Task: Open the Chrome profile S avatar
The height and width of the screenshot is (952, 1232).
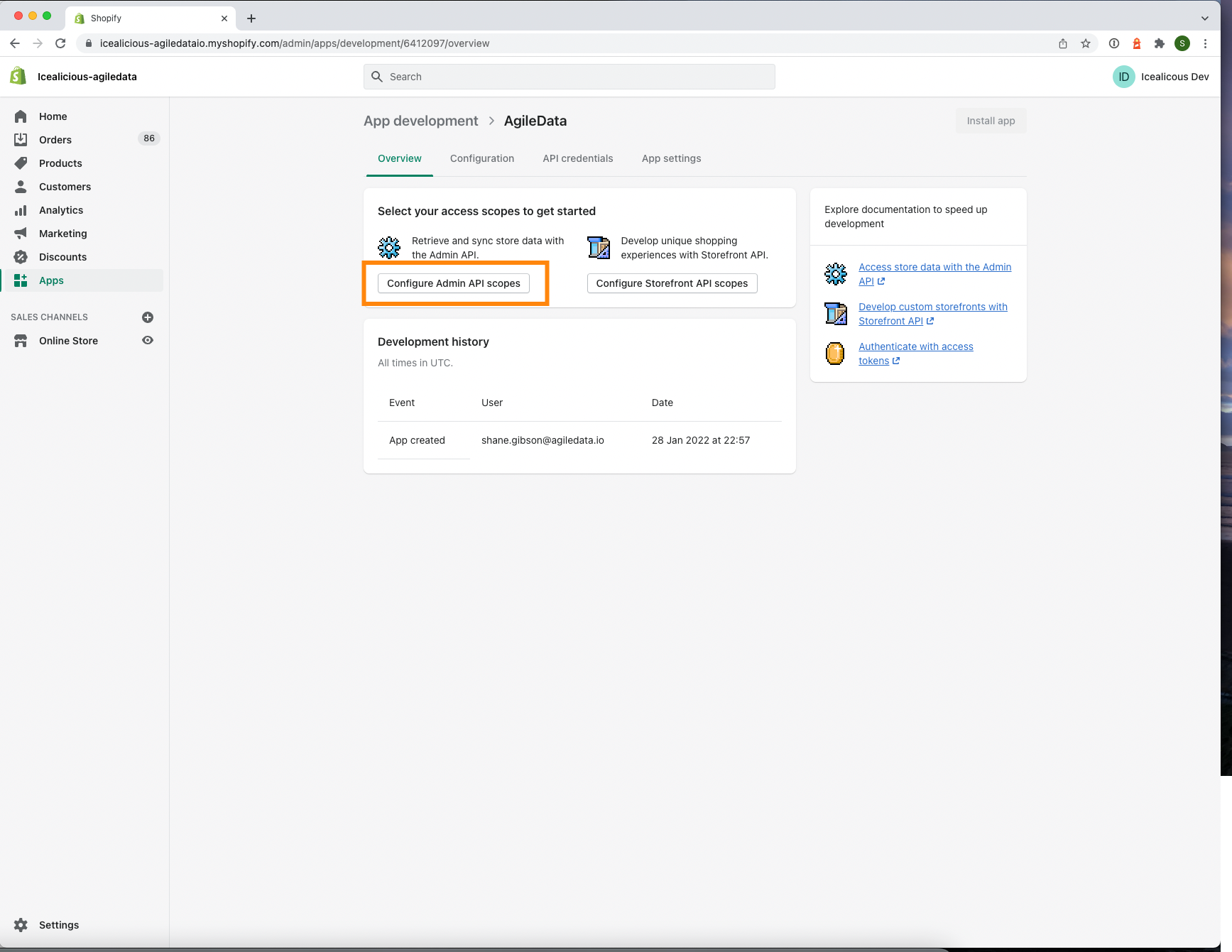Action: click(1182, 43)
